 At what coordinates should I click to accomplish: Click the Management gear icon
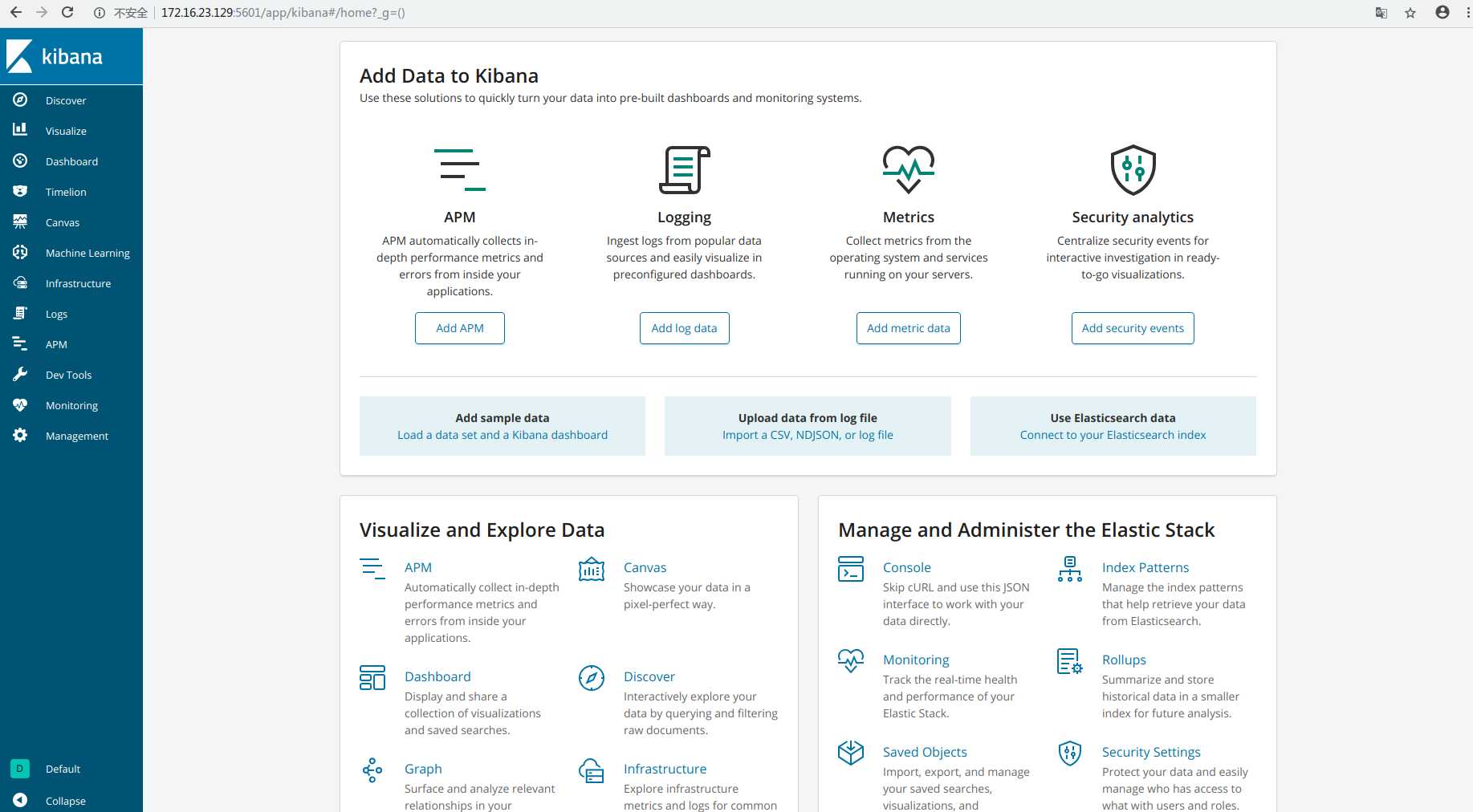tap(20, 435)
